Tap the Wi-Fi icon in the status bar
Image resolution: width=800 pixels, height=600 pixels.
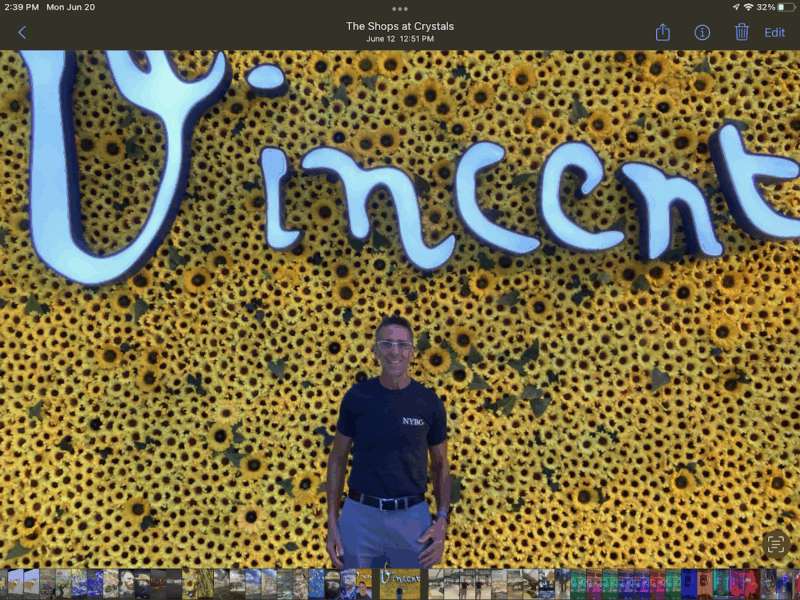click(x=748, y=7)
